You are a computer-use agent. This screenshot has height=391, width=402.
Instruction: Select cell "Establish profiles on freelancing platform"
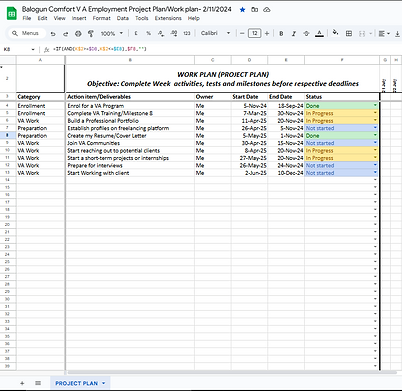click(130, 128)
